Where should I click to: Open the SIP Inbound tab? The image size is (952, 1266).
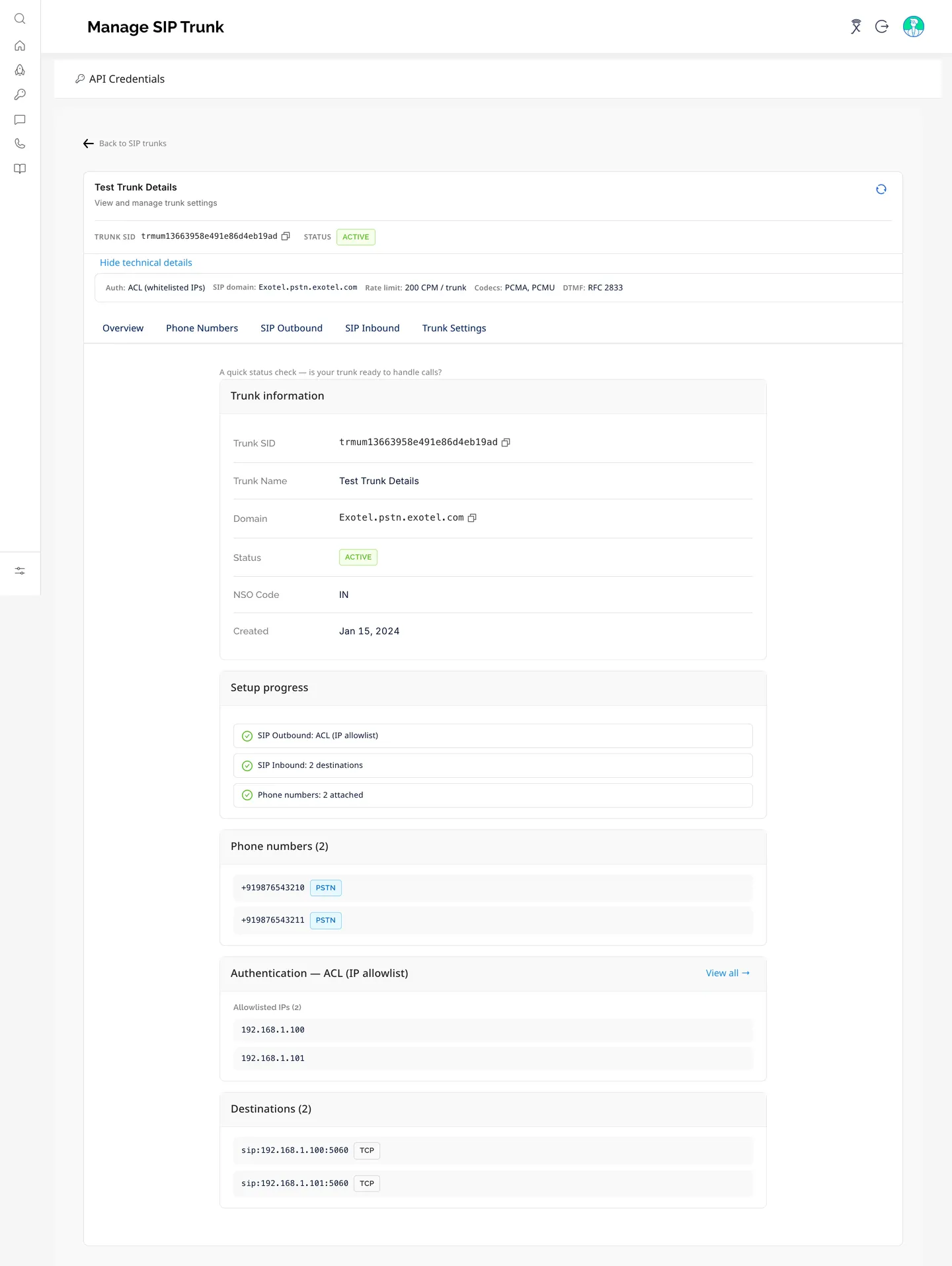(372, 328)
